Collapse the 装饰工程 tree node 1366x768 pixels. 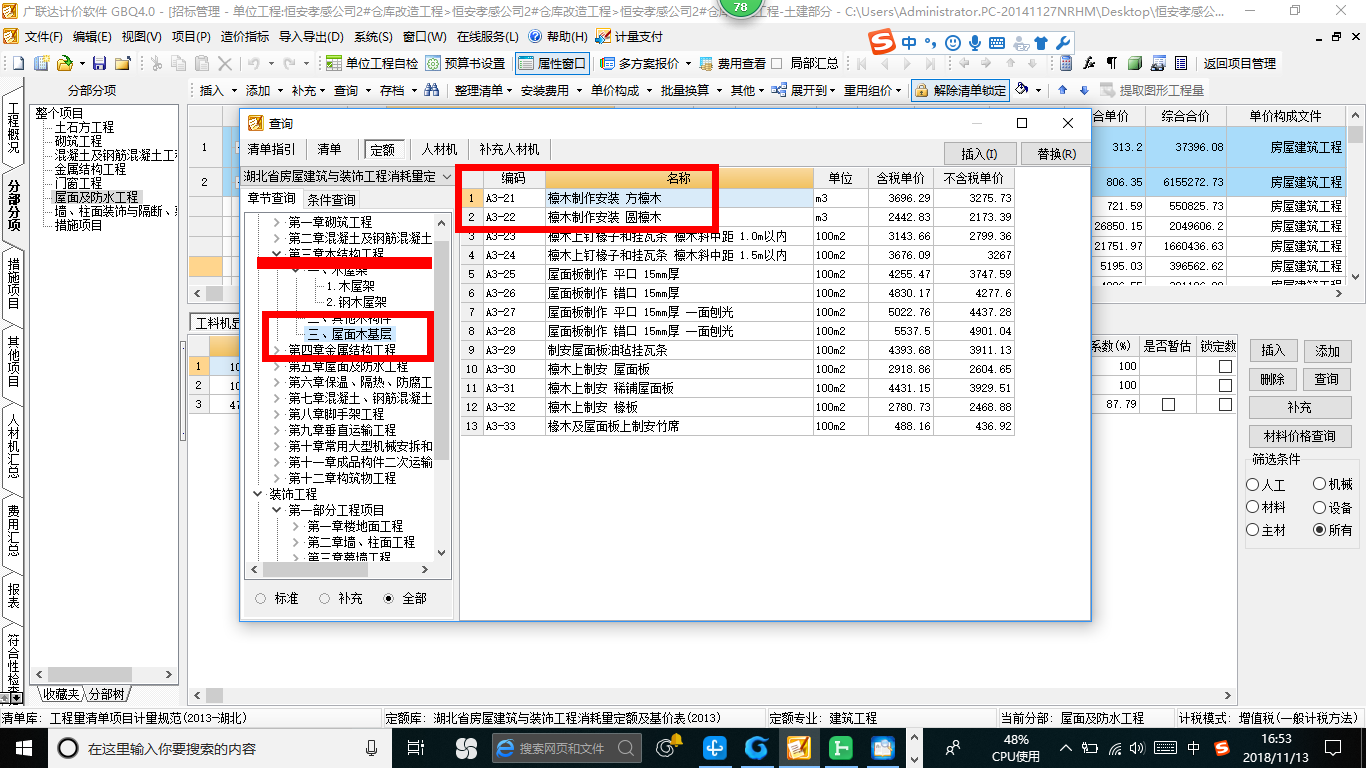259,494
